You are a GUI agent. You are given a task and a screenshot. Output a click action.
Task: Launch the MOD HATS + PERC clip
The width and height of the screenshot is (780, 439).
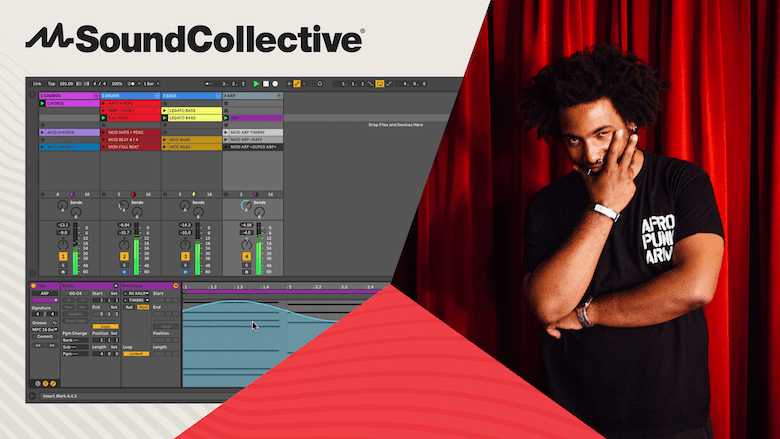pos(103,132)
